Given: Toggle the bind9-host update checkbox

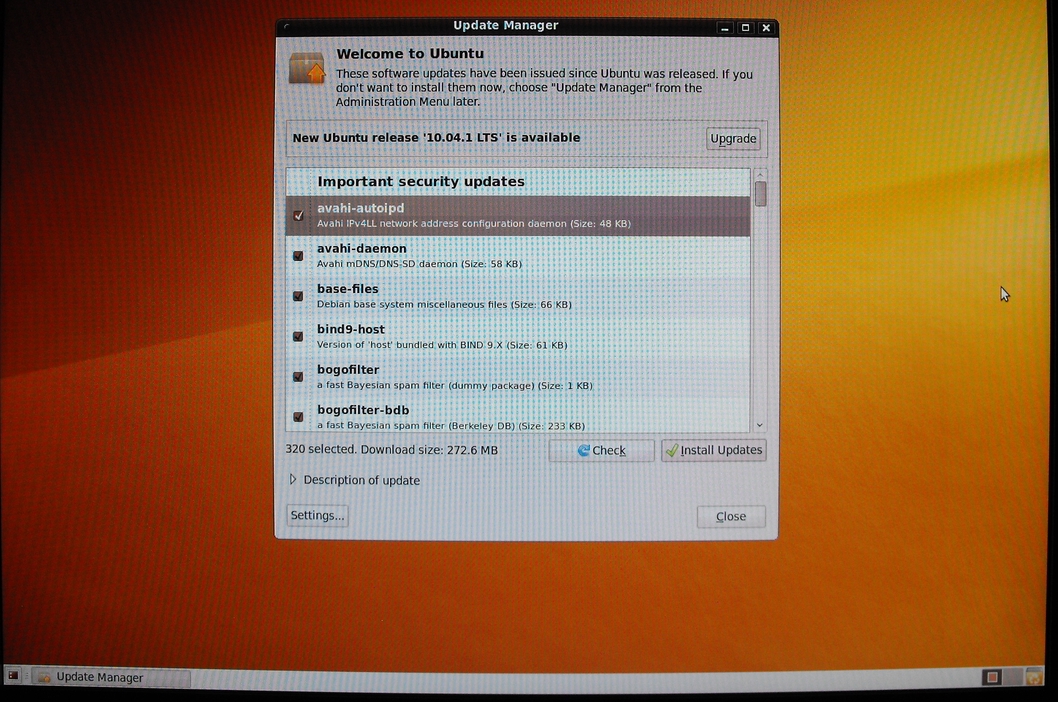Looking at the screenshot, I should click(298, 336).
